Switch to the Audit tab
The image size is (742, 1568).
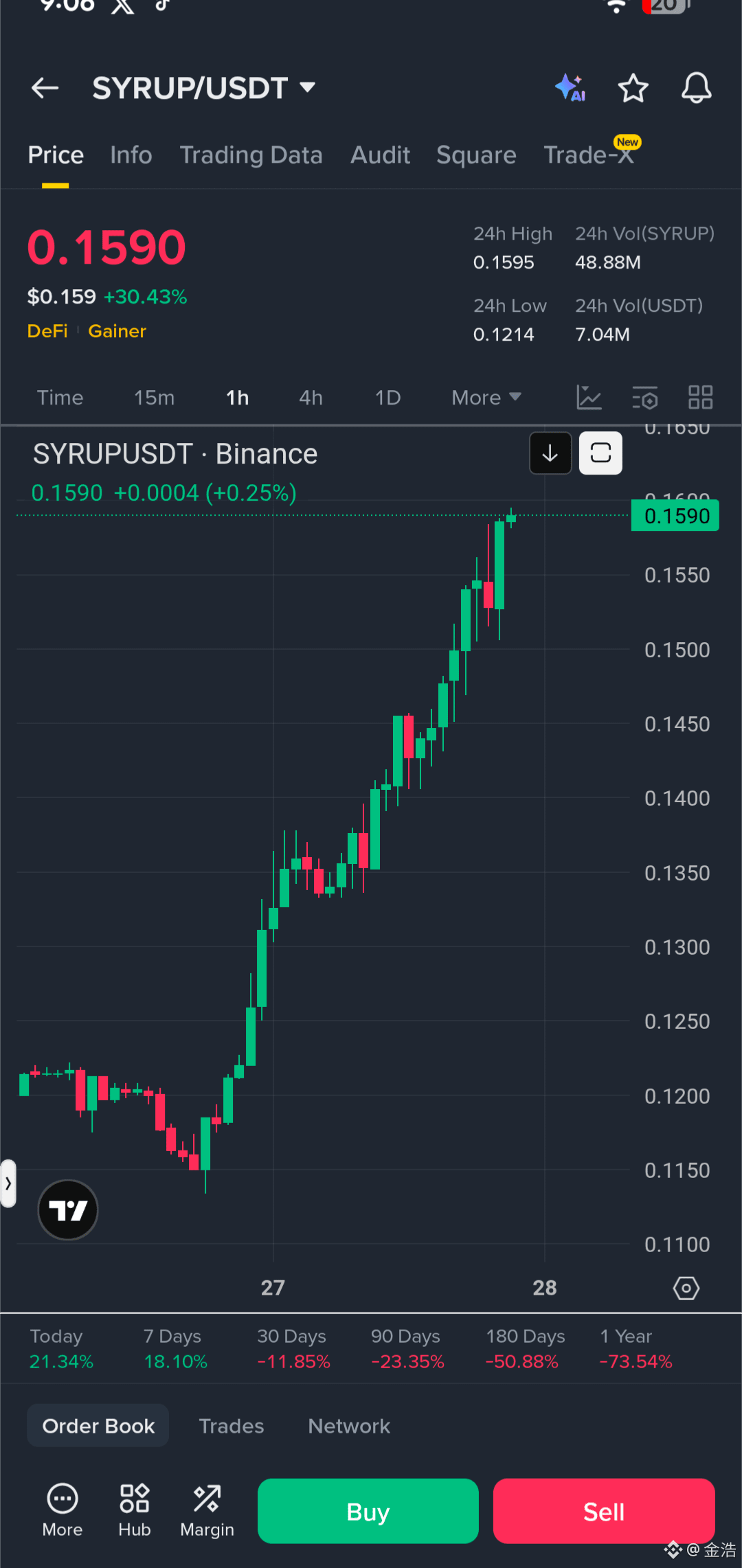pos(380,155)
